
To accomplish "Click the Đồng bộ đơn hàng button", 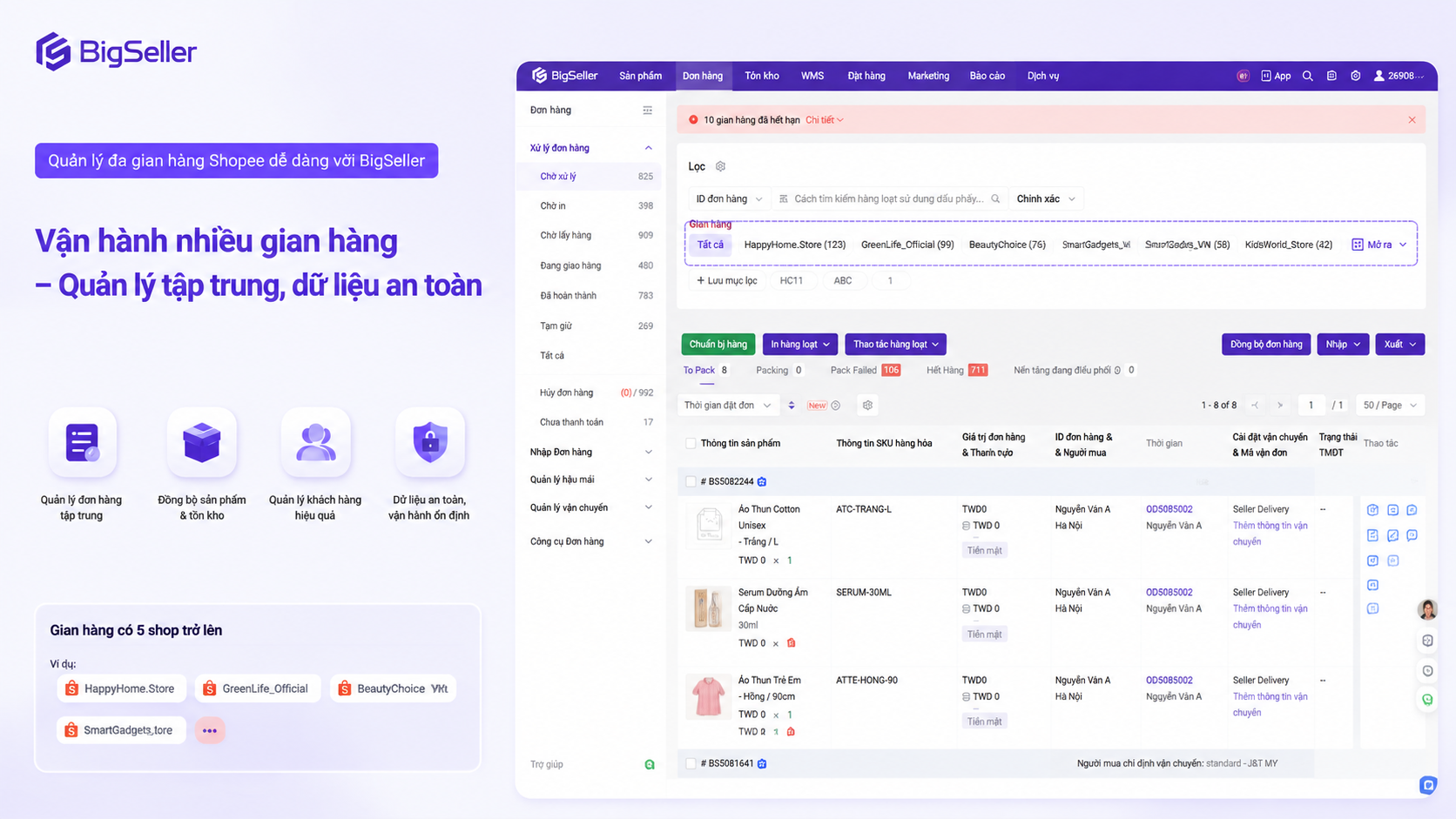I will pyautogui.click(x=1266, y=344).
